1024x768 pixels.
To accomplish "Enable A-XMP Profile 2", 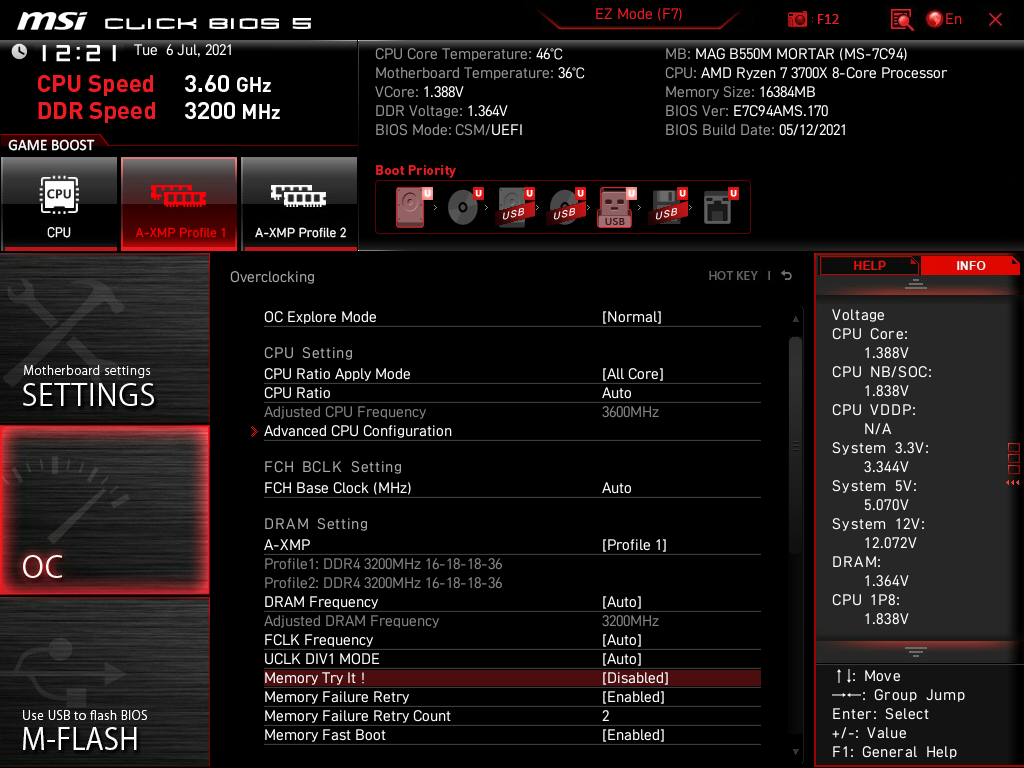I will click(x=299, y=203).
